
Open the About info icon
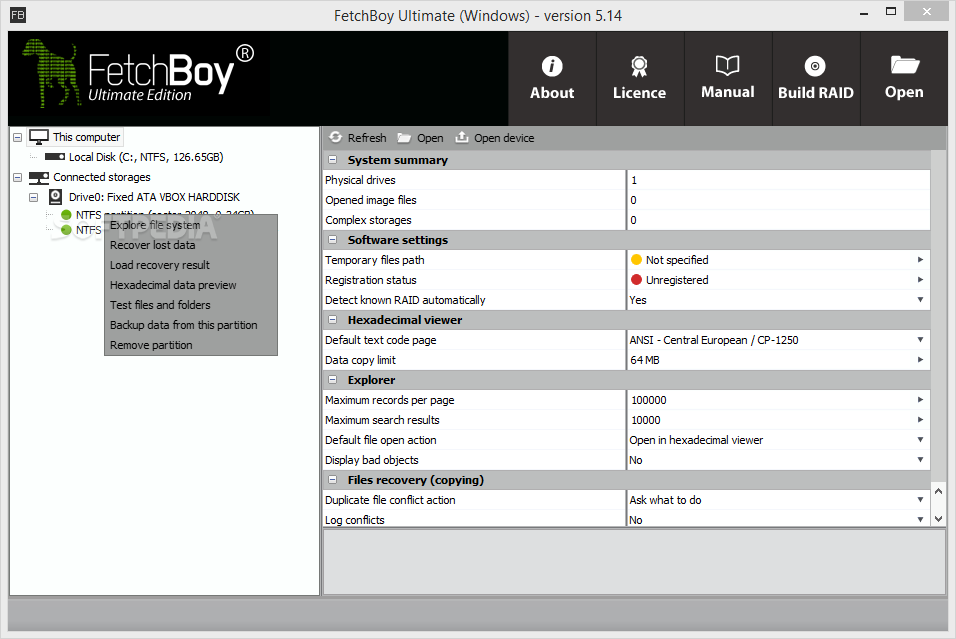coord(552,66)
